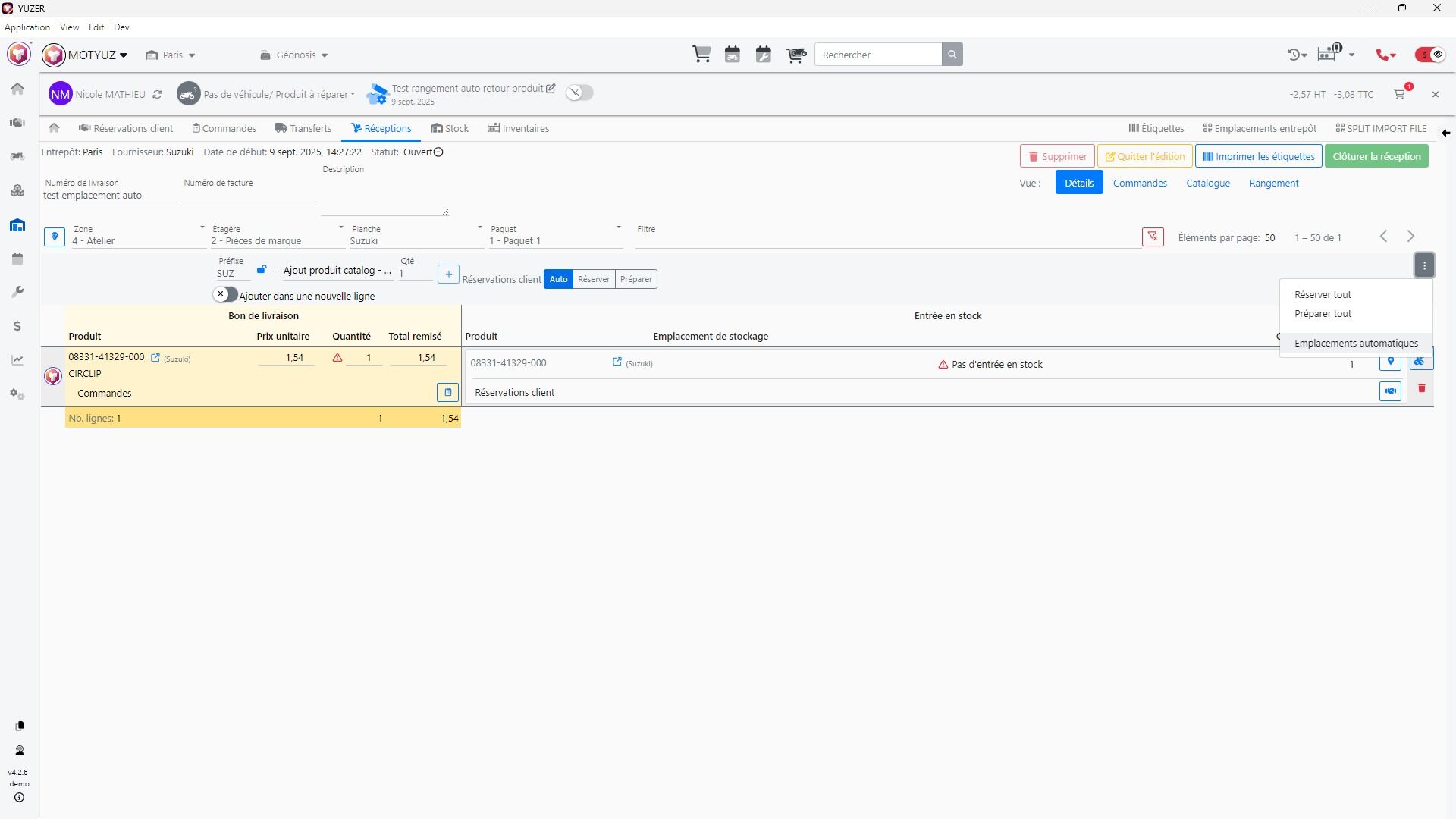Open the search magnifier button
This screenshot has height=819, width=1456.
tap(952, 55)
